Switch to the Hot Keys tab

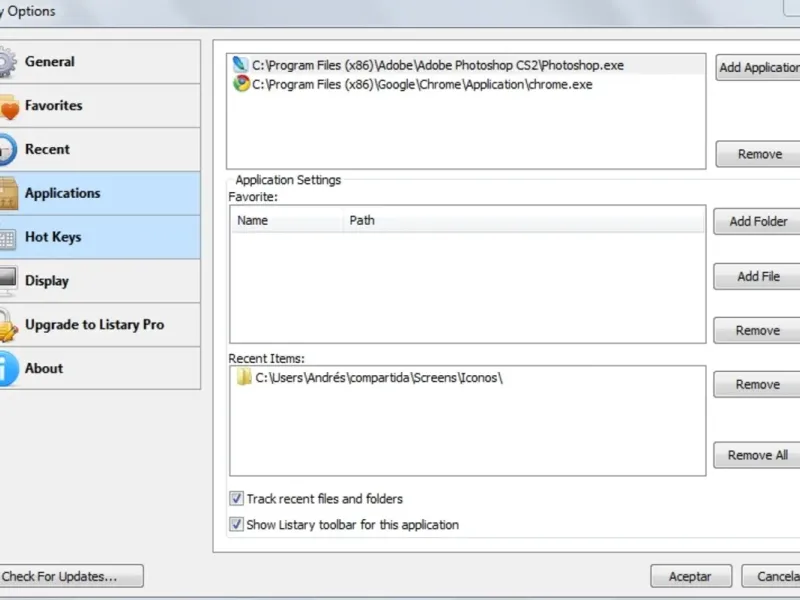pyautogui.click(x=53, y=237)
